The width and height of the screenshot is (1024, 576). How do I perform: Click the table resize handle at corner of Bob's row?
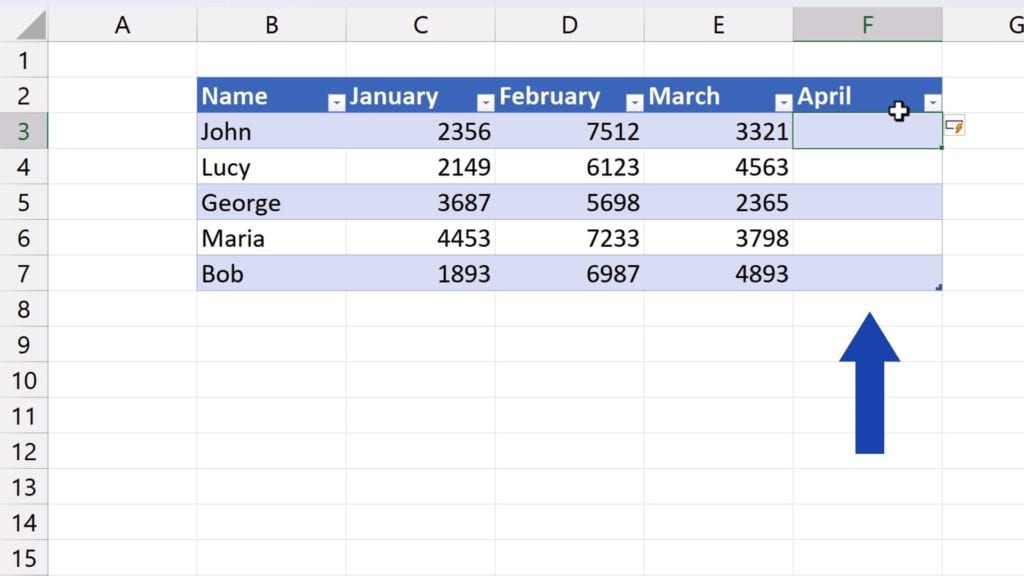point(939,287)
